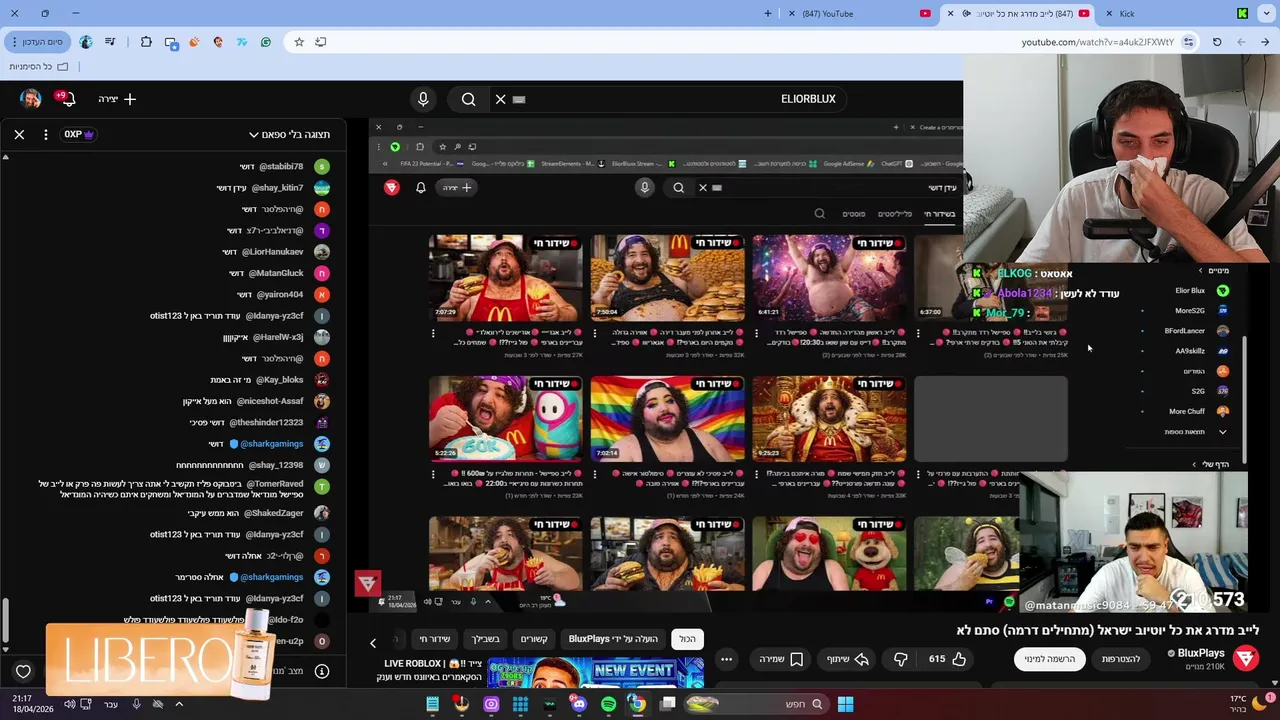Start voice search with the microphone
Viewport: 1280px width, 720px height.
pyautogui.click(x=423, y=99)
